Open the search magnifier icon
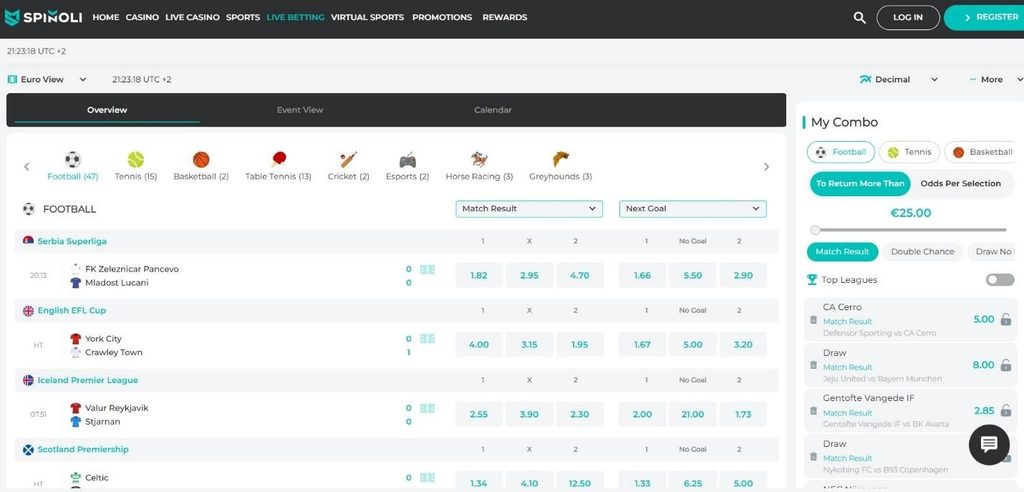This screenshot has height=492, width=1024. [859, 18]
